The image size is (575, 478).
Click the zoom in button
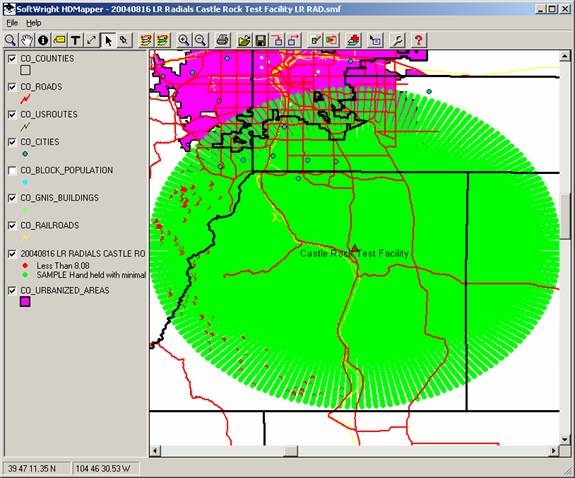click(184, 40)
